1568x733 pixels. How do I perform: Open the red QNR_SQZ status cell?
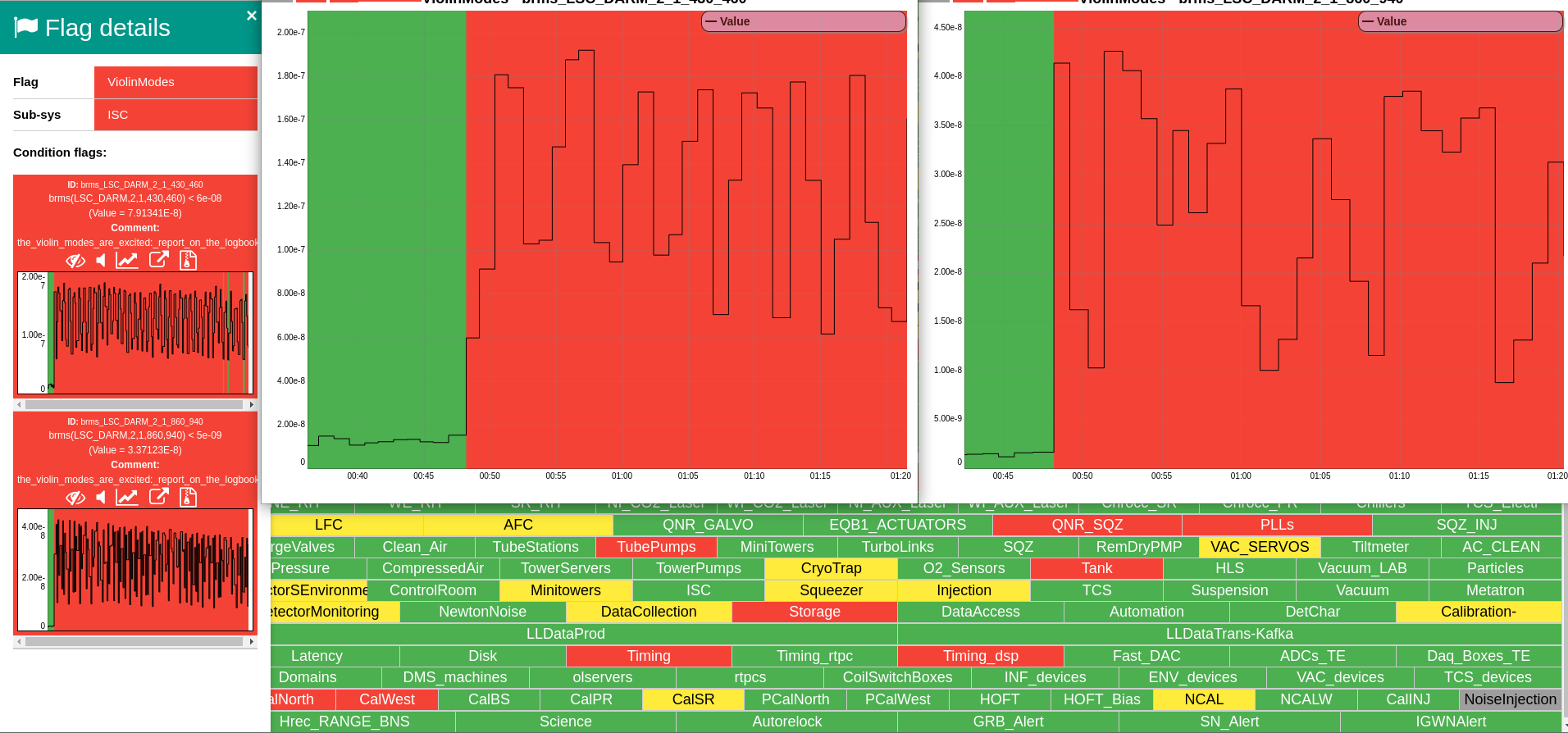tap(1087, 525)
